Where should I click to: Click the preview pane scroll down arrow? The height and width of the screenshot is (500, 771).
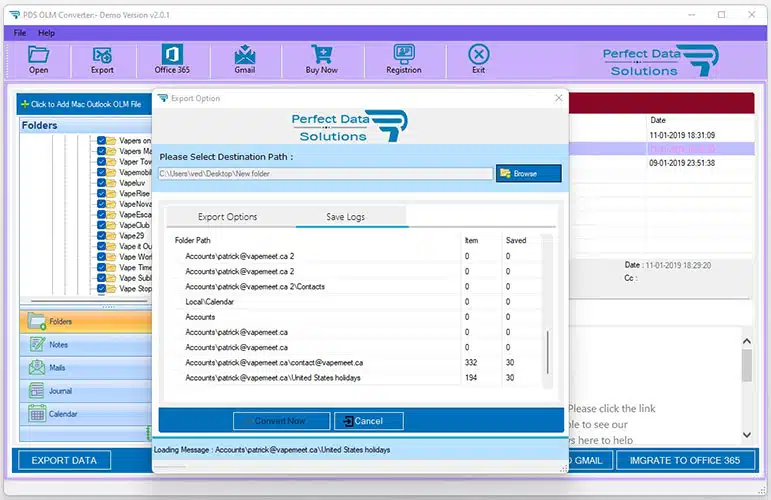point(747,435)
